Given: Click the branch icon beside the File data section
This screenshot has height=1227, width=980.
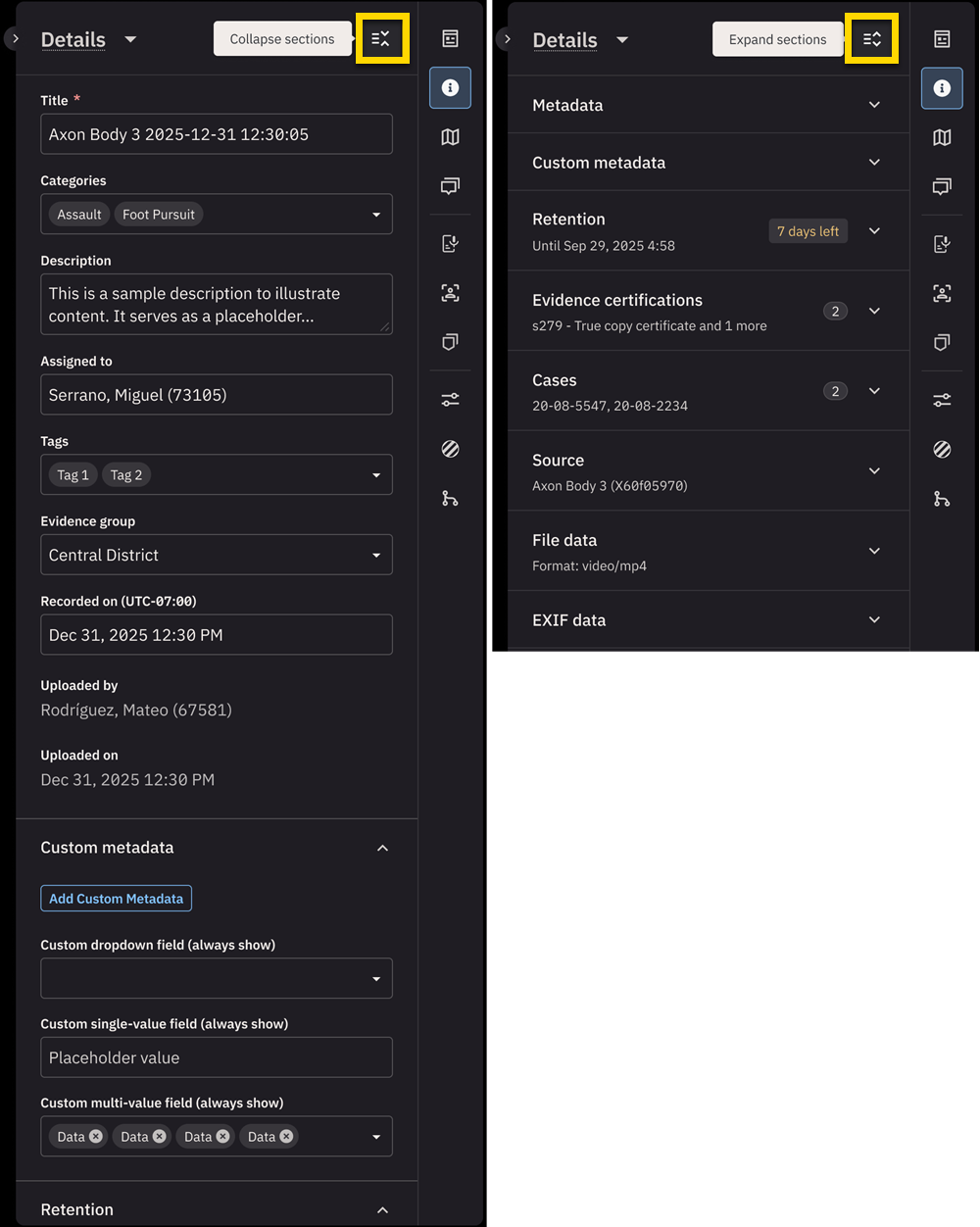Looking at the screenshot, I should (x=942, y=499).
